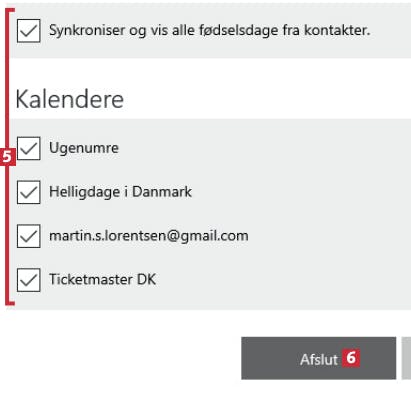Click the Kalendere section heading

[70, 99]
